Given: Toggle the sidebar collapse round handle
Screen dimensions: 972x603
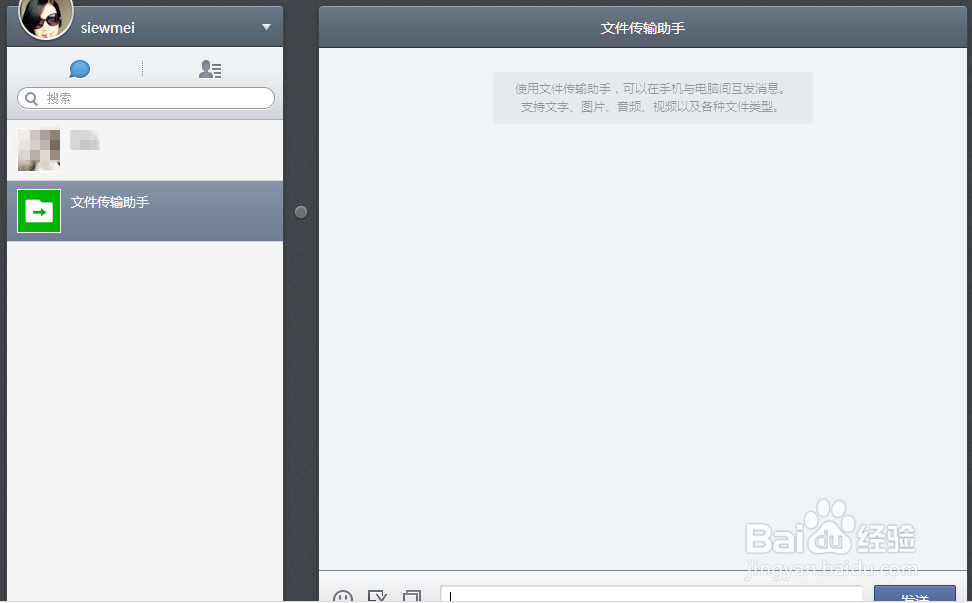Looking at the screenshot, I should (301, 213).
